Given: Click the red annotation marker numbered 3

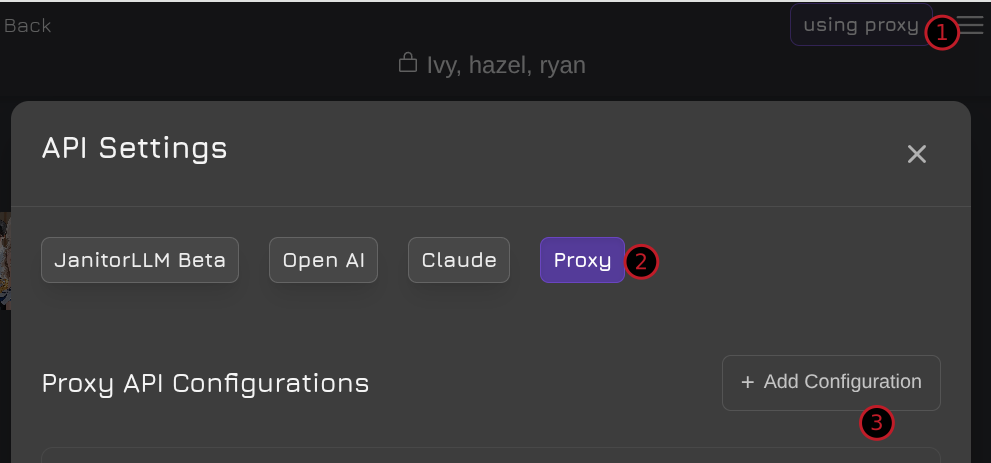Looking at the screenshot, I should pyautogui.click(x=877, y=423).
